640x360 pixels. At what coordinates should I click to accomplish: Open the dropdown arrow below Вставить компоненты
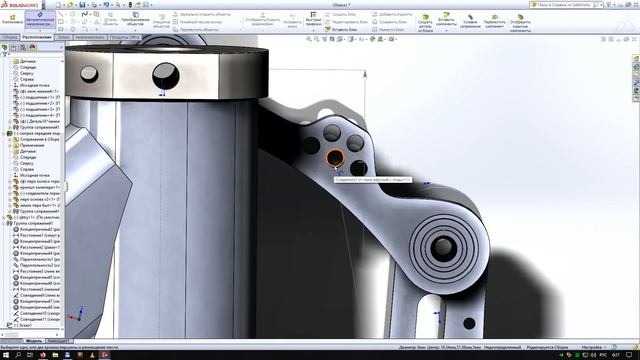click(446, 30)
